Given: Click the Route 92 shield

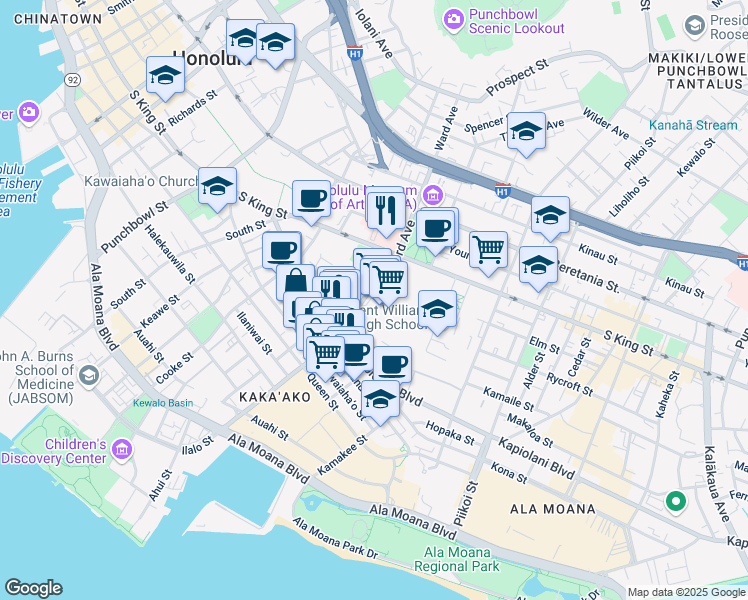Looking at the screenshot, I should (x=73, y=80).
